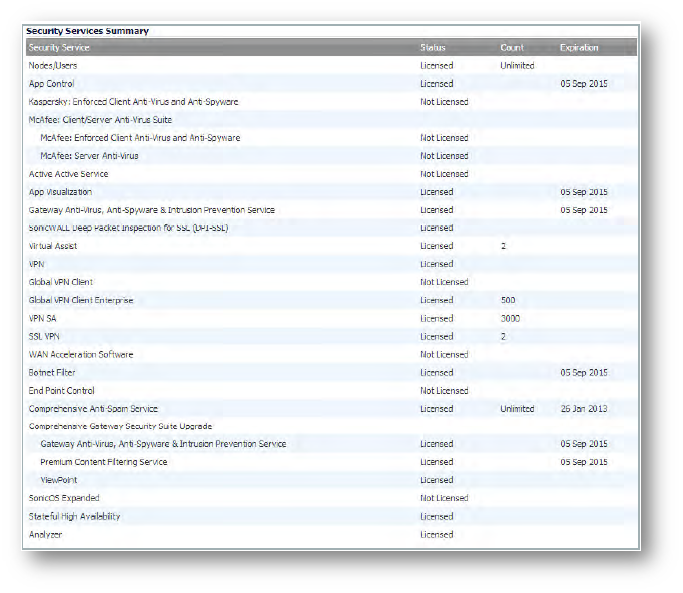Select the Active Active Service row
The image size is (683, 593).
pyautogui.click(x=68, y=174)
